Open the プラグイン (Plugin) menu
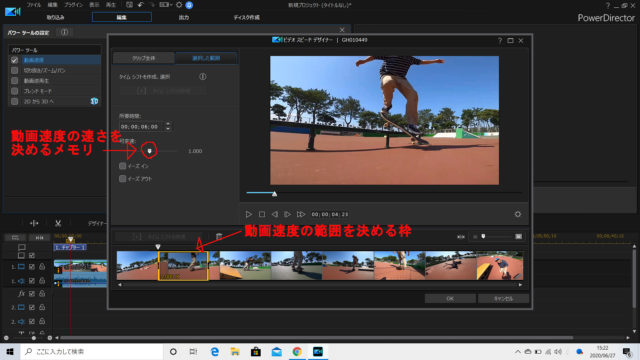Viewport: 640px width, 360px height. coord(73,5)
